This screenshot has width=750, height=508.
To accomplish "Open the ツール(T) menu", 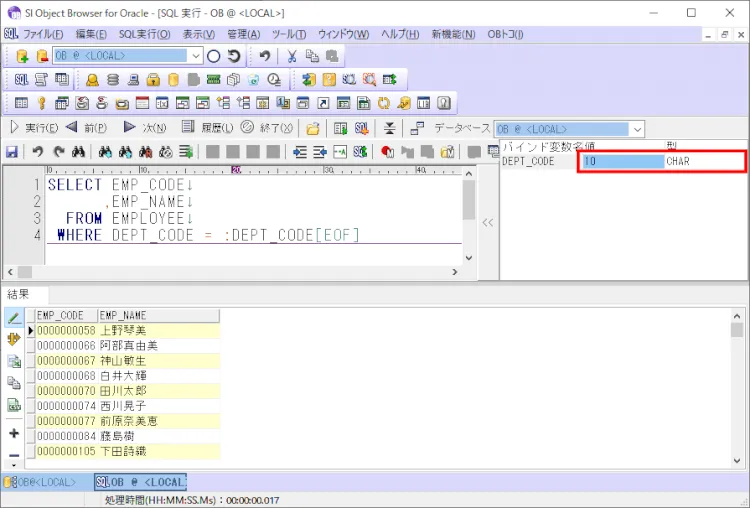I will [x=289, y=34].
